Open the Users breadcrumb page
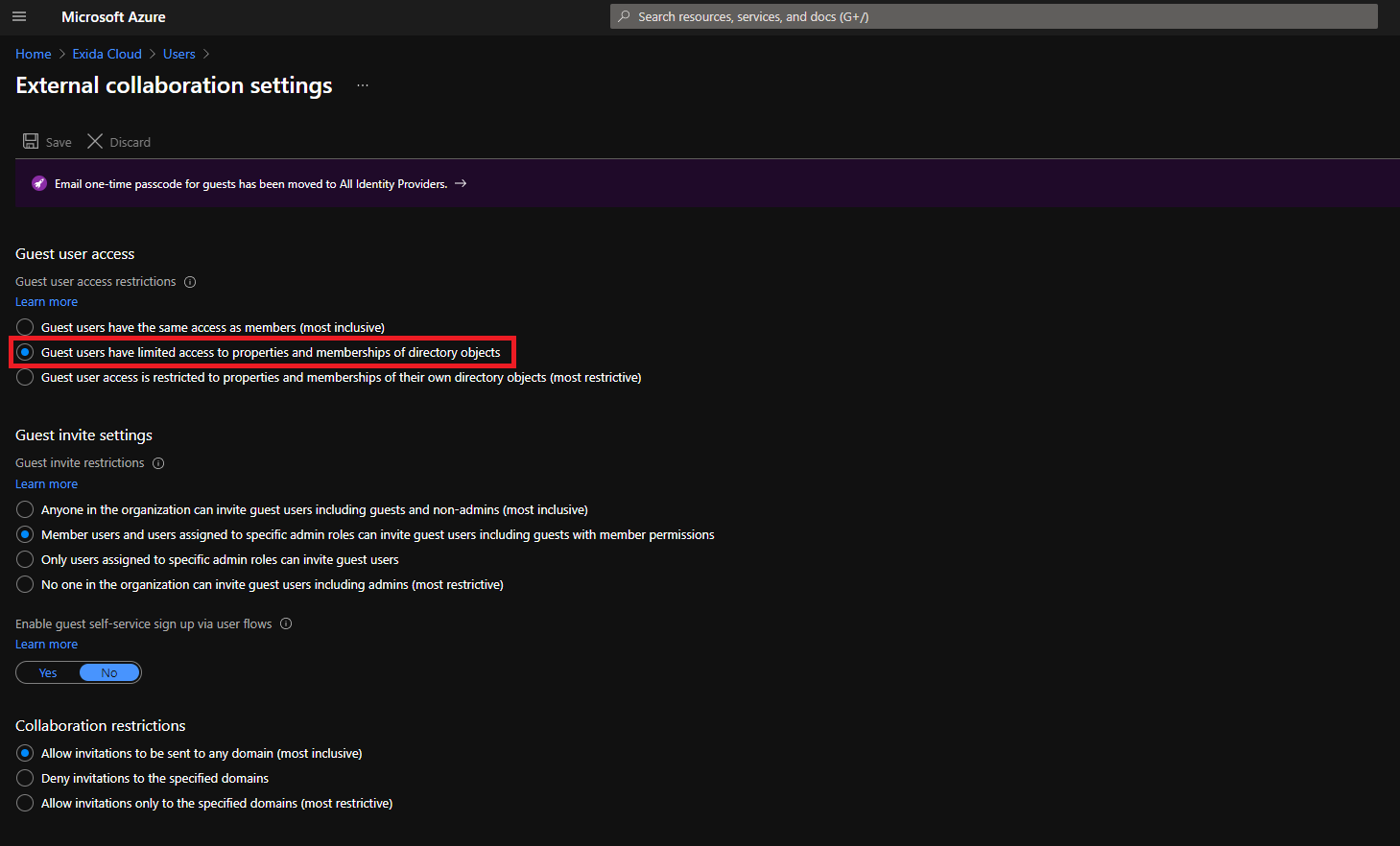This screenshot has width=1400, height=846. [x=178, y=54]
